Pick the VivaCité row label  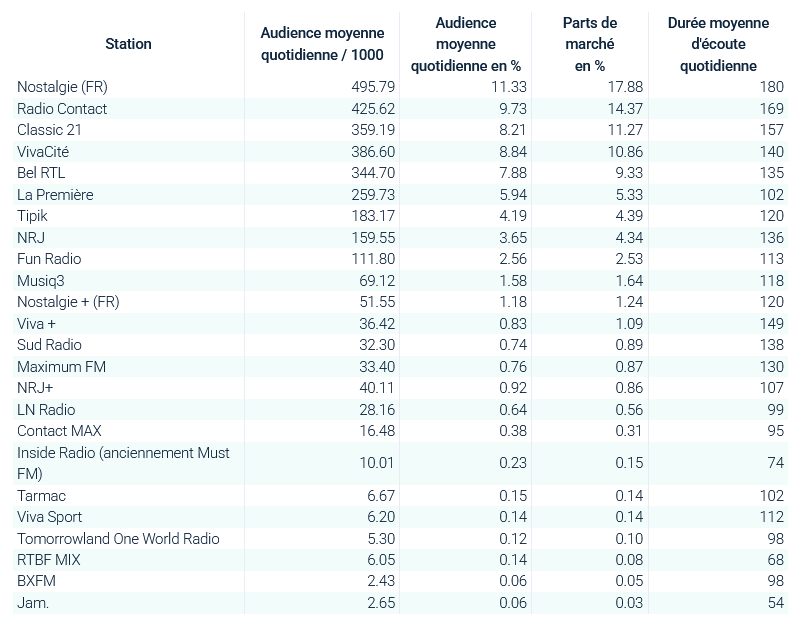[43, 151]
